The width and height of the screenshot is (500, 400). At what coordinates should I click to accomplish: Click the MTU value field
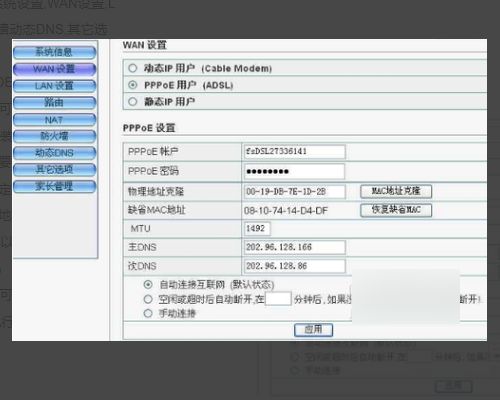coord(257,229)
